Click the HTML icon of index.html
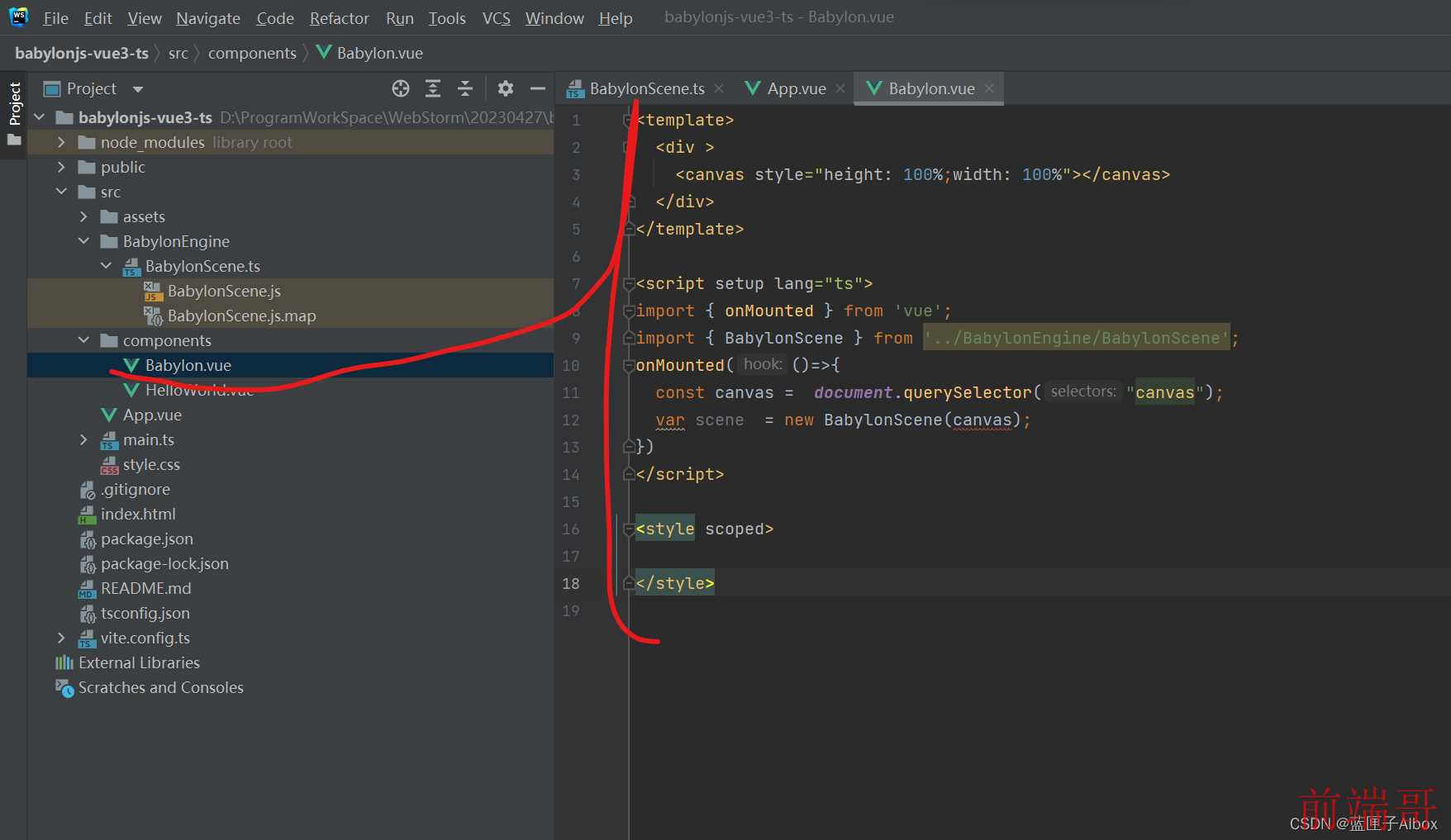Viewport: 1451px width, 840px height. point(87,515)
